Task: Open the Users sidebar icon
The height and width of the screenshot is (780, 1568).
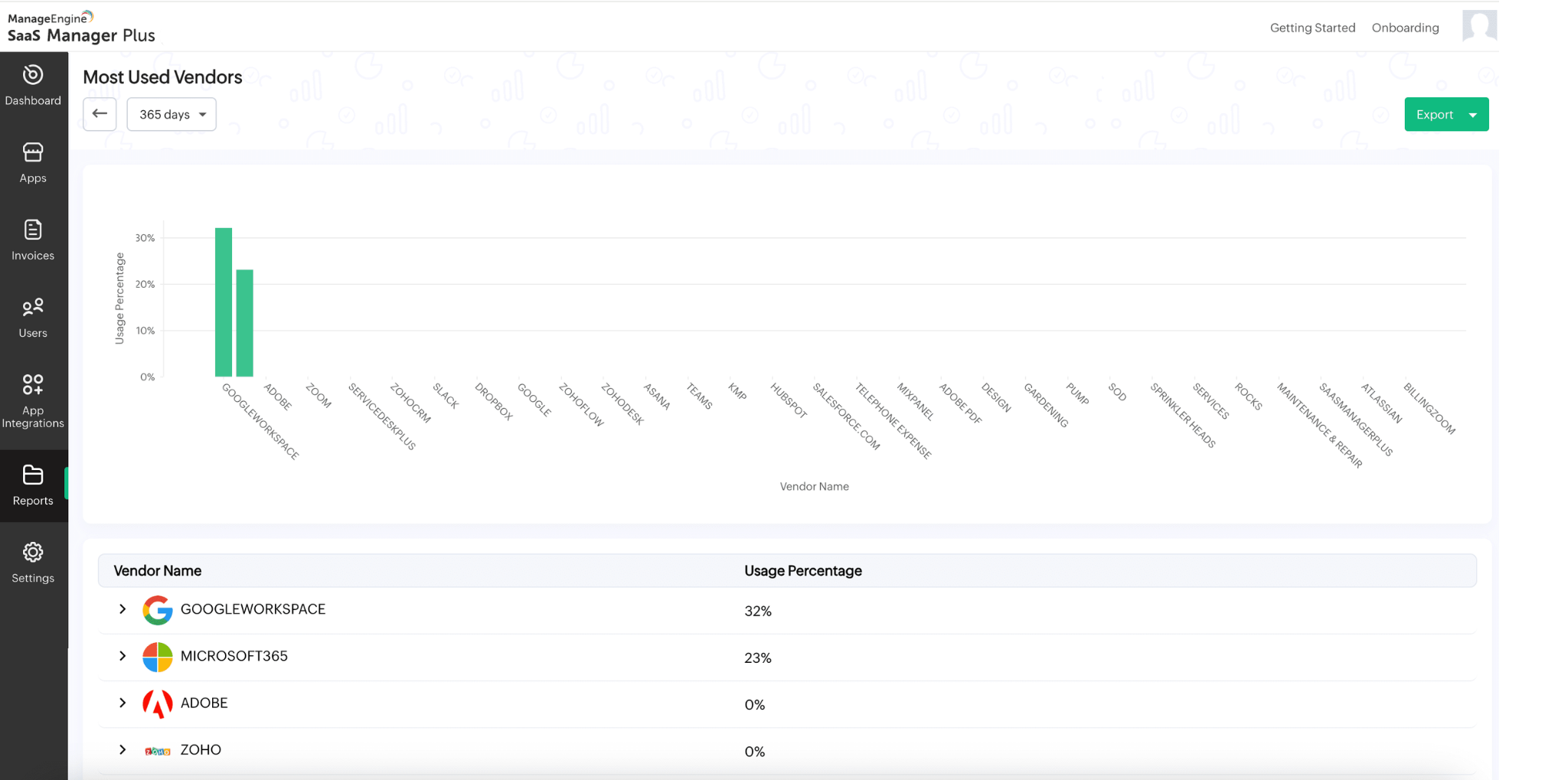Action: (33, 308)
